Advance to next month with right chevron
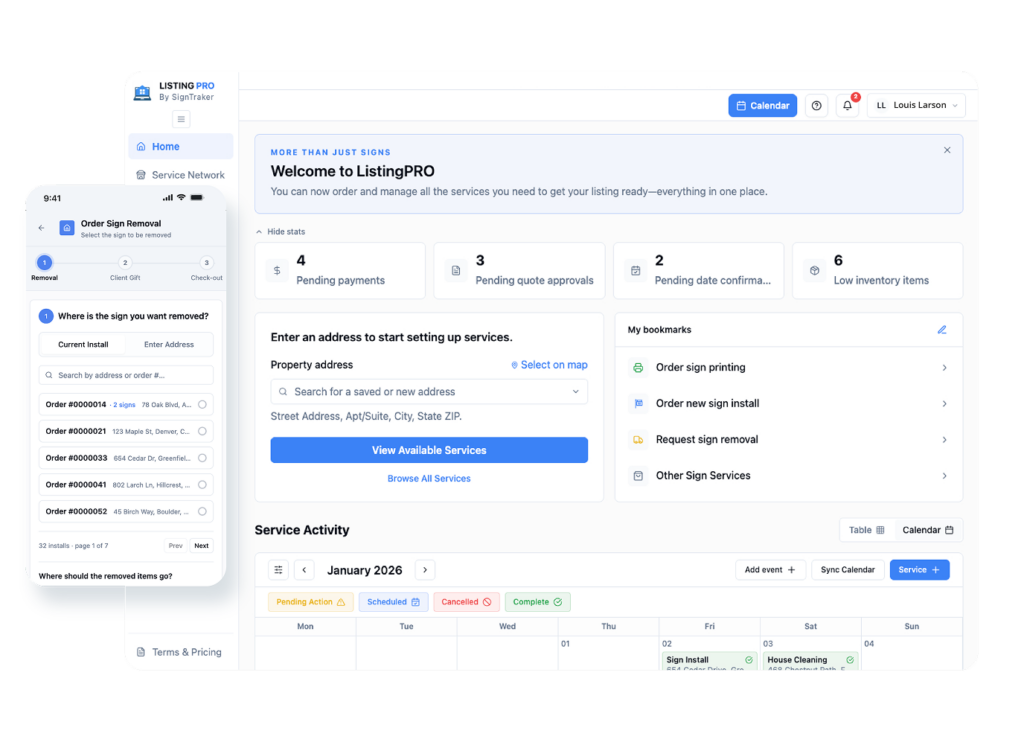 (425, 570)
